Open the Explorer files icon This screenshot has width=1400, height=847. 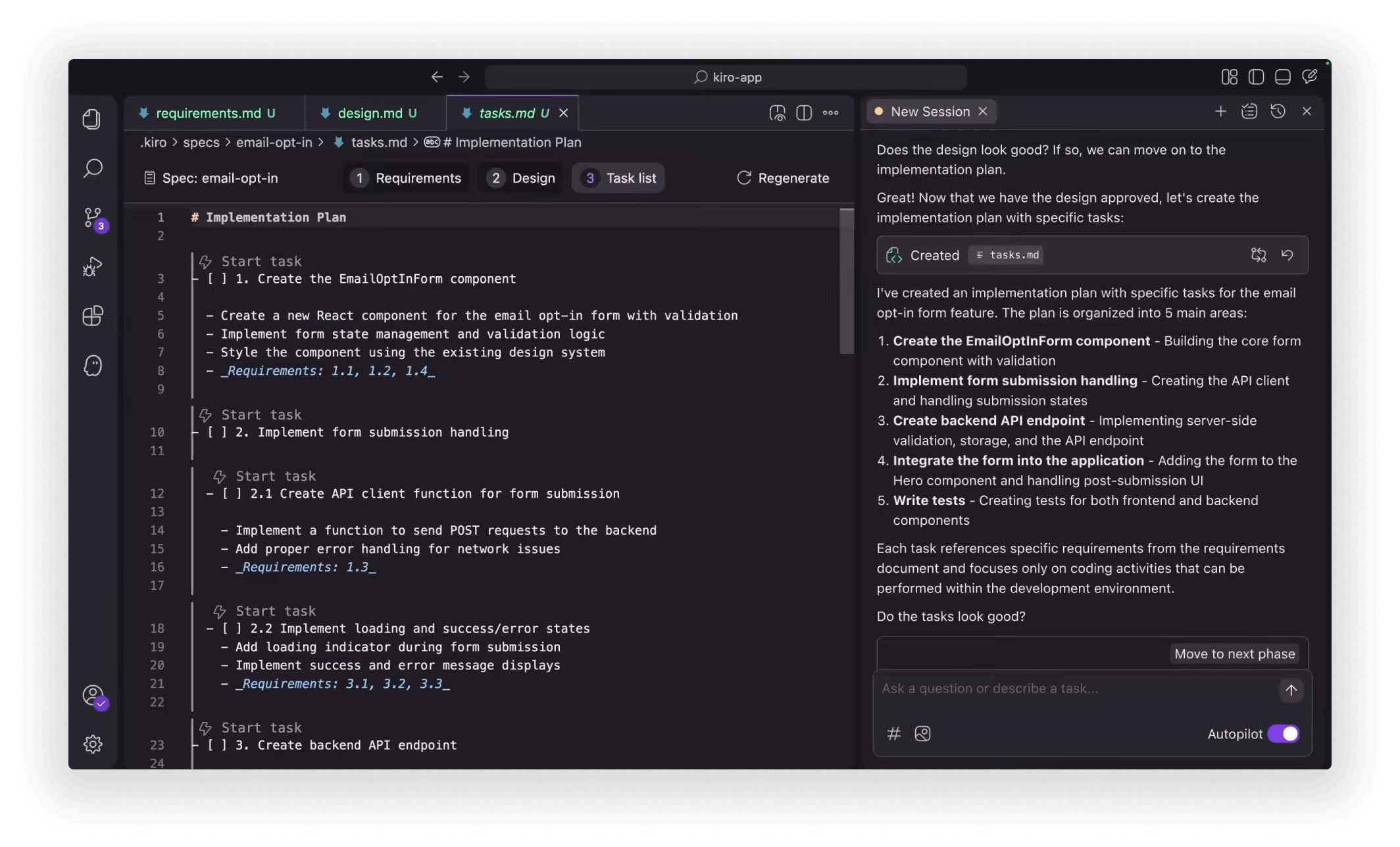[x=92, y=119]
